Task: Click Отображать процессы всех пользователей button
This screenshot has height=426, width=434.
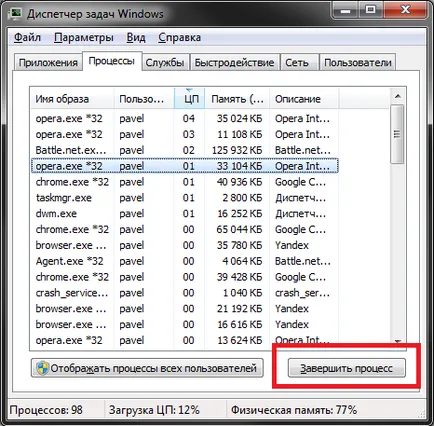Action: click(x=147, y=368)
